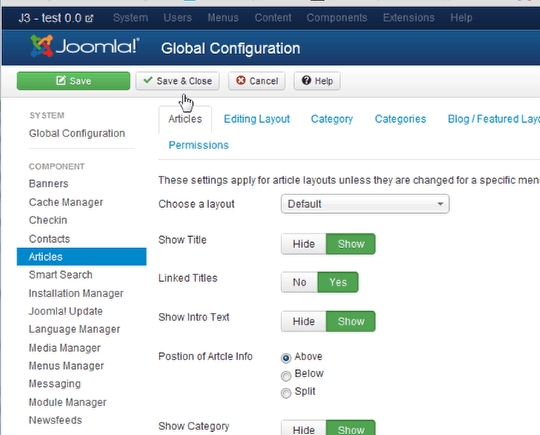The image size is (540, 435).
Task: Open Language Manager settings
Action: [x=74, y=329]
